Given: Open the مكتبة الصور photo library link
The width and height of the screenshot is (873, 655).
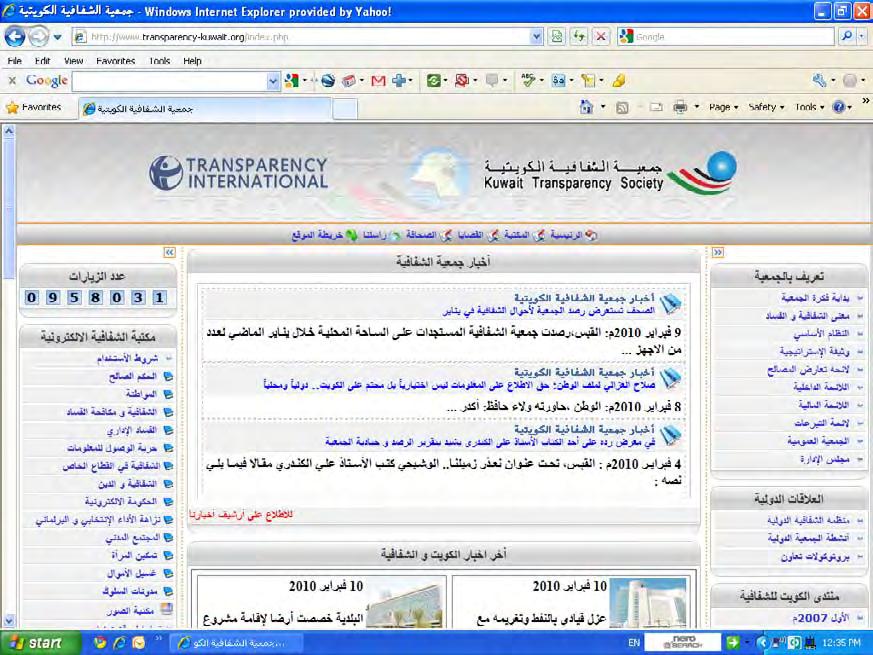Looking at the screenshot, I should (x=130, y=610).
